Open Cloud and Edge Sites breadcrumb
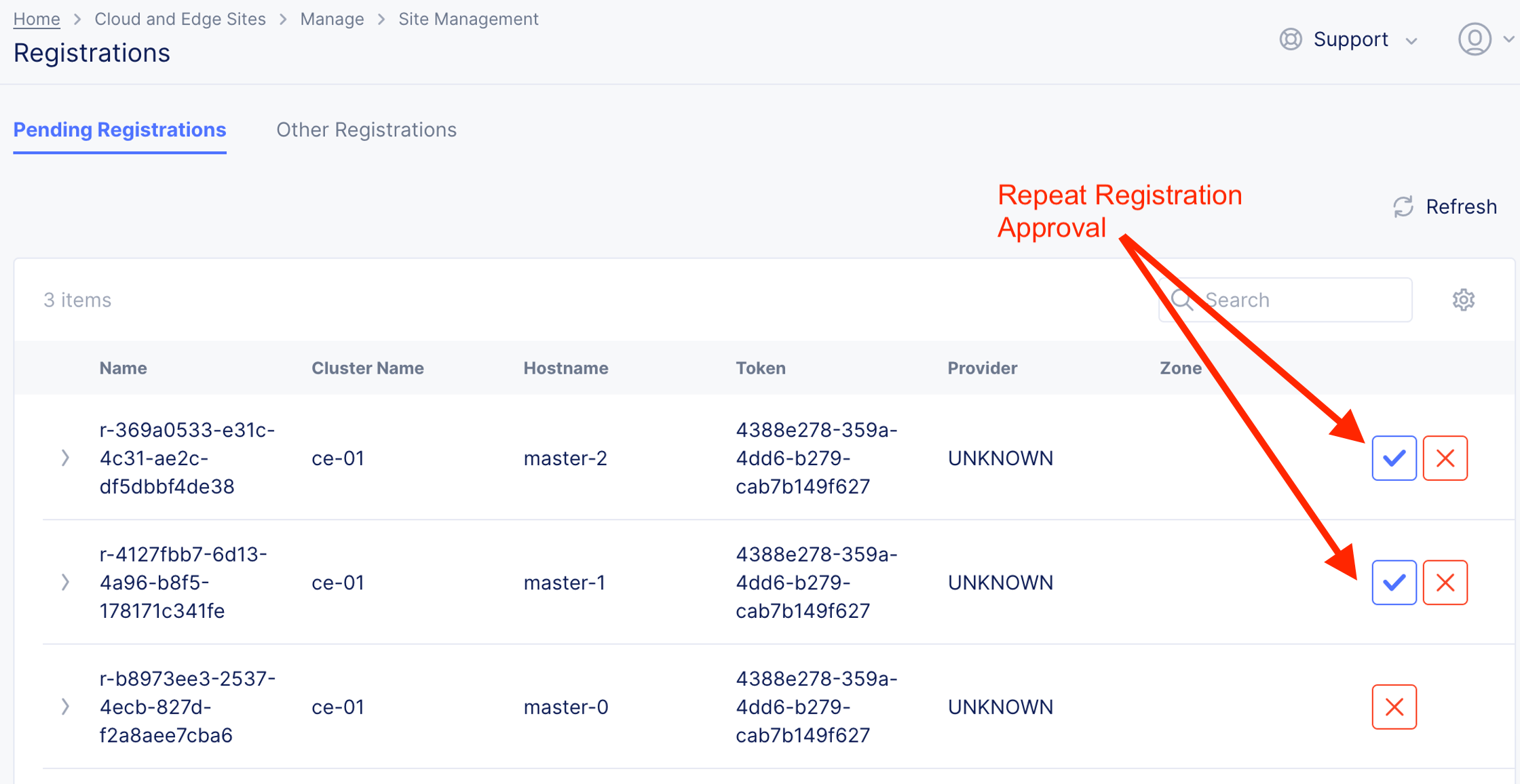 (180, 19)
